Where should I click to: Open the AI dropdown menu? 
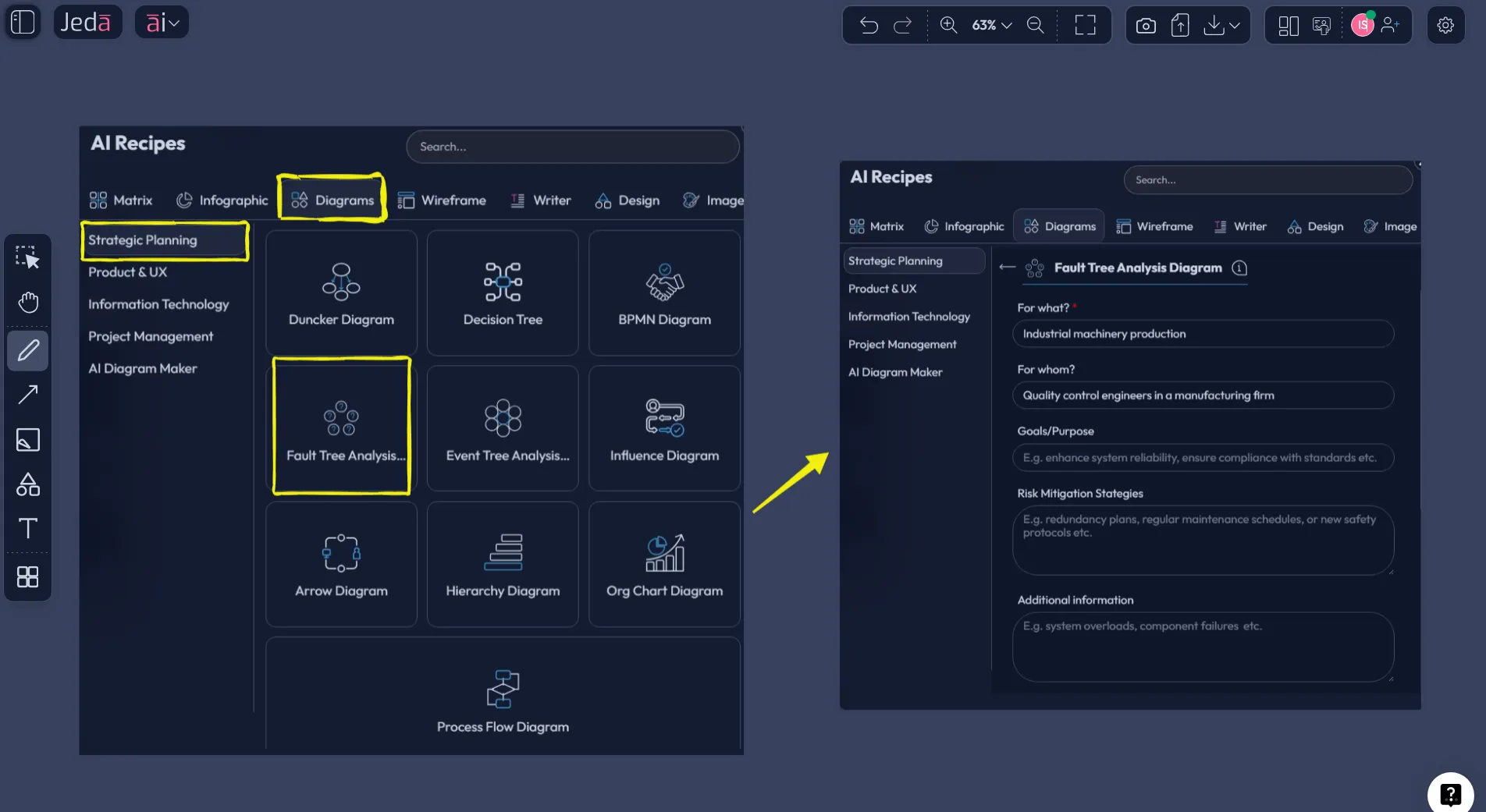click(162, 23)
